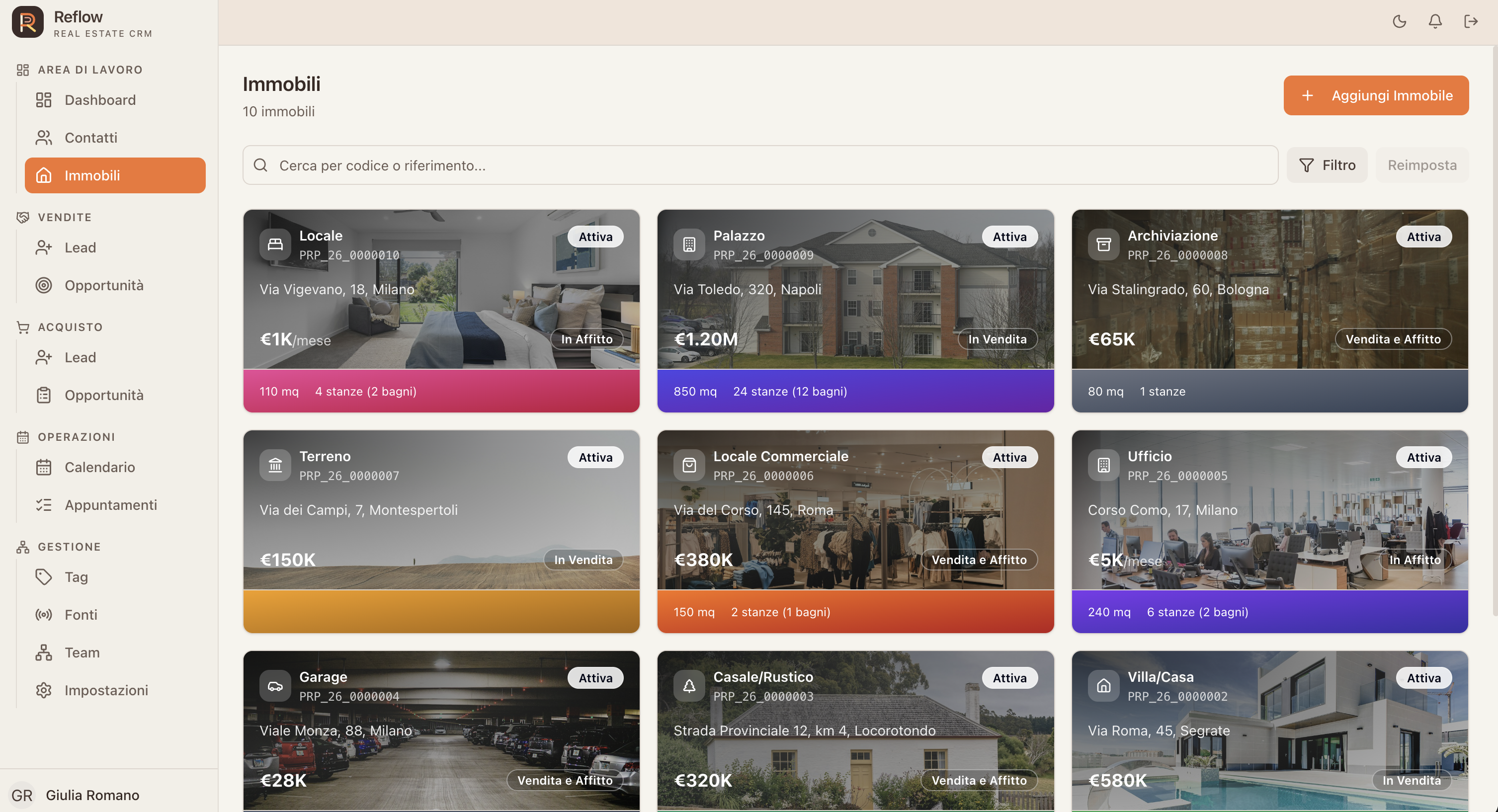Click the Fonti broadcast icon

(x=44, y=615)
